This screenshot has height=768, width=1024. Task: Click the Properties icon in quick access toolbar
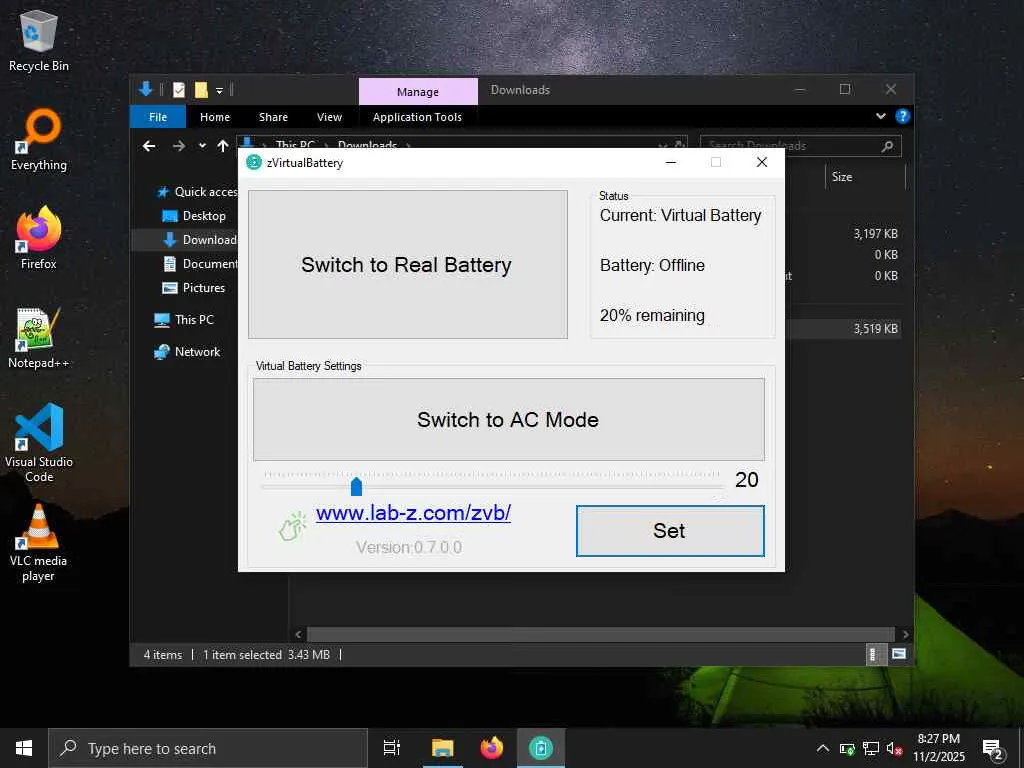click(x=178, y=90)
